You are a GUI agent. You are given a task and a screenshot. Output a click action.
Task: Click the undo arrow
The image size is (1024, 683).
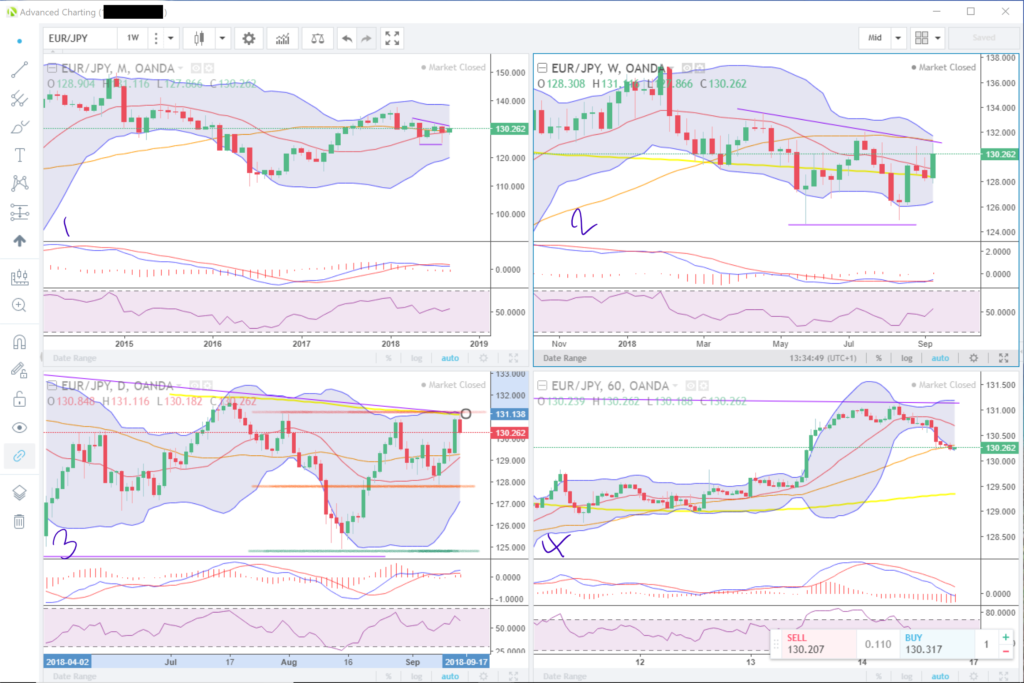(347, 38)
